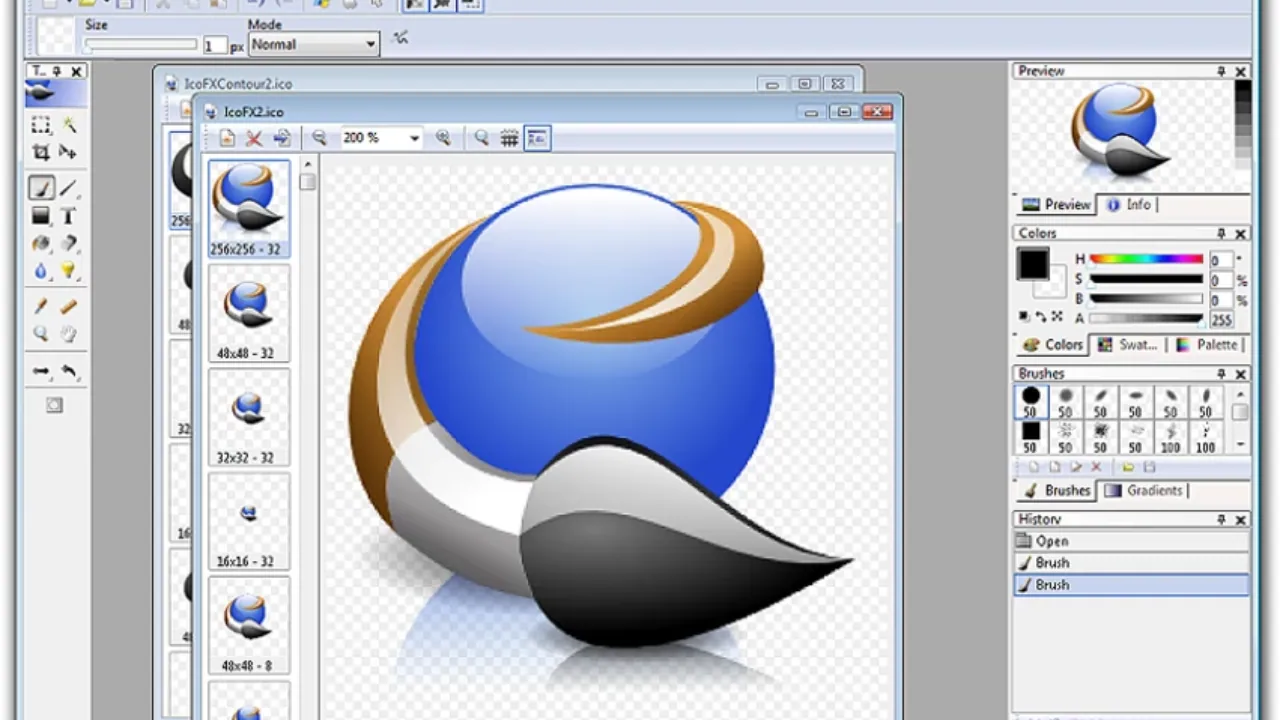Toggle auto-hide pin on Preview panel
1280x720 pixels.
pos(1221,71)
